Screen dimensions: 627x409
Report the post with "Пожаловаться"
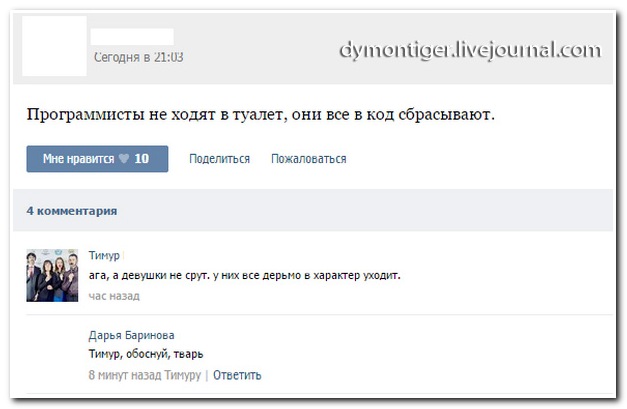coord(308,159)
